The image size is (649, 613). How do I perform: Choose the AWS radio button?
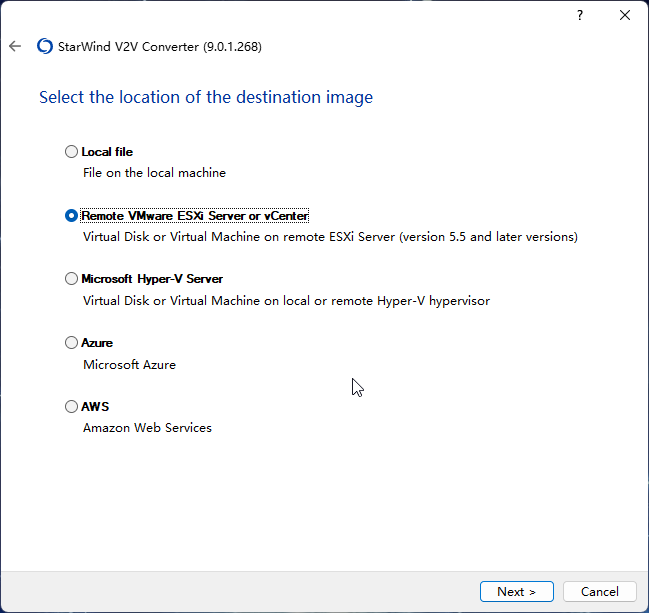point(71,406)
